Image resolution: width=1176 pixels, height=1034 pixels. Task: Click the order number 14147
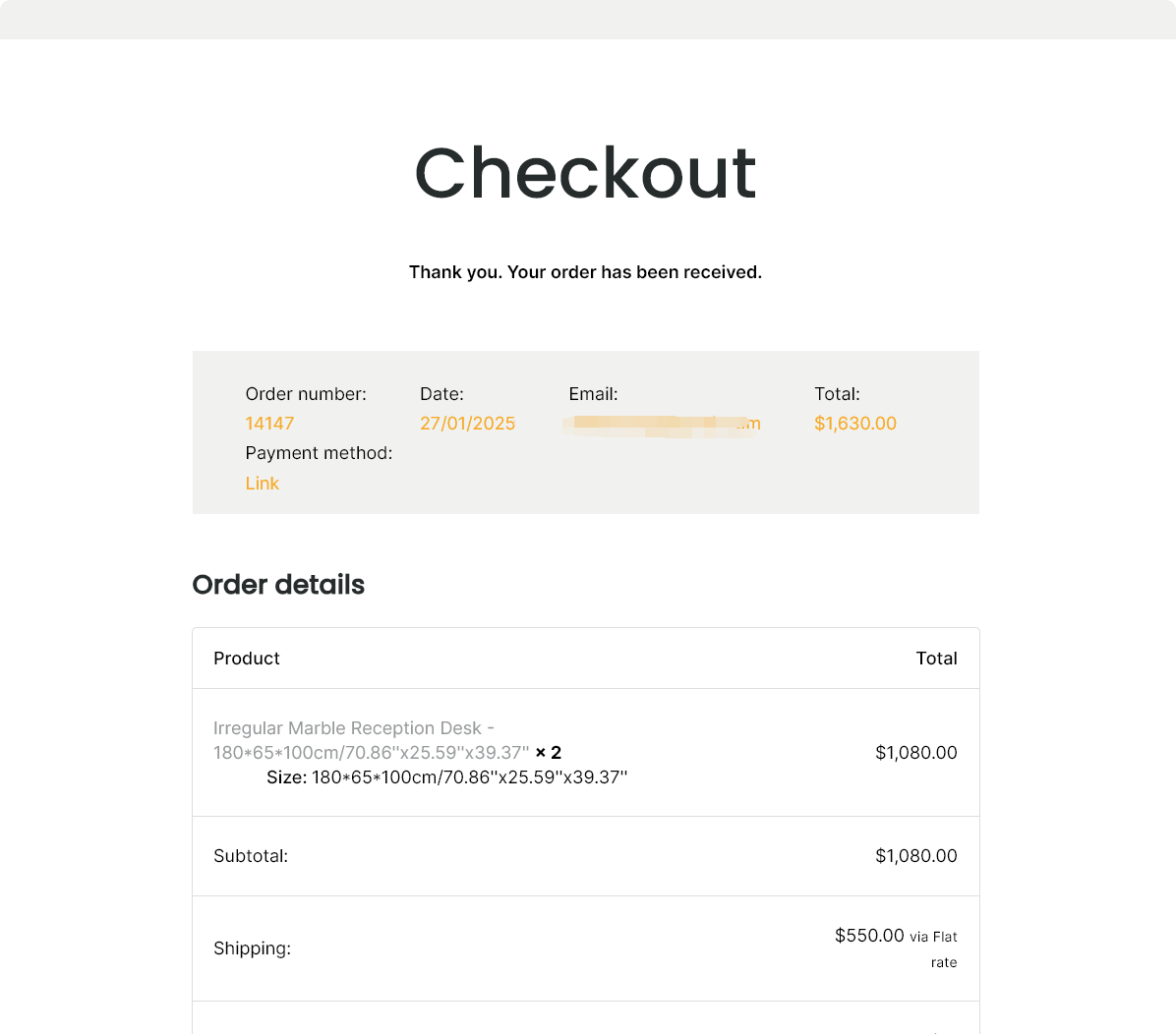click(x=269, y=424)
